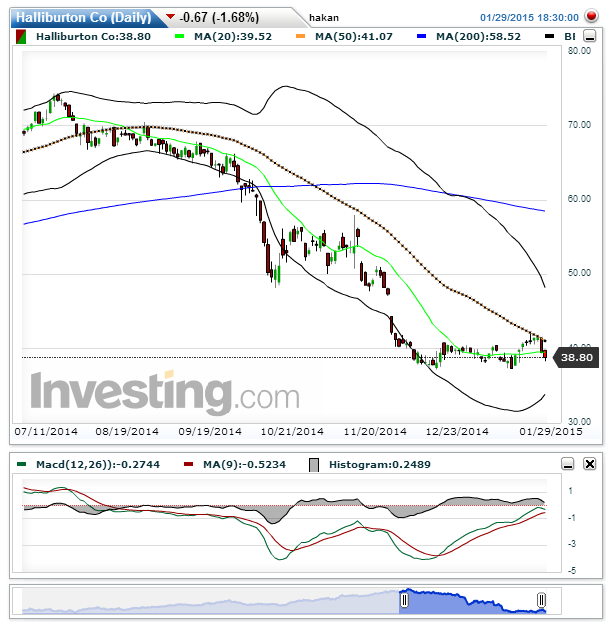This screenshot has width=613, height=627.
Task: Click the 30.00 price axis label
Action: (579, 421)
